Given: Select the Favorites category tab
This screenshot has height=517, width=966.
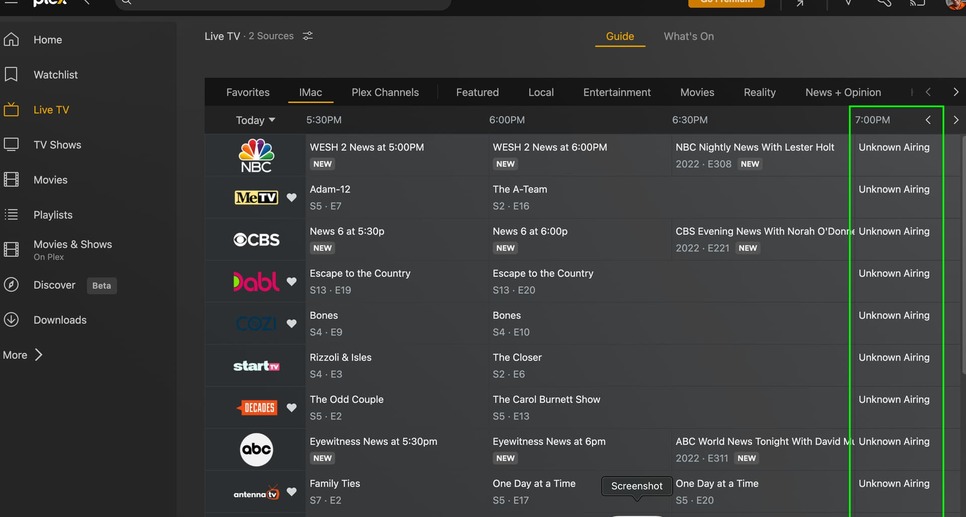Looking at the screenshot, I should click(x=248, y=92).
